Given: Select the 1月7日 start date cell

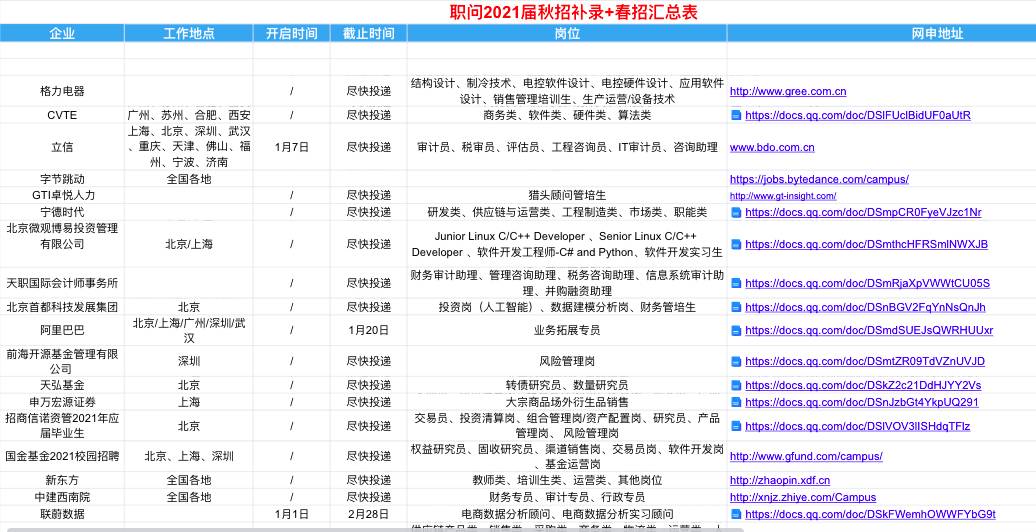Looking at the screenshot, I should tap(291, 147).
